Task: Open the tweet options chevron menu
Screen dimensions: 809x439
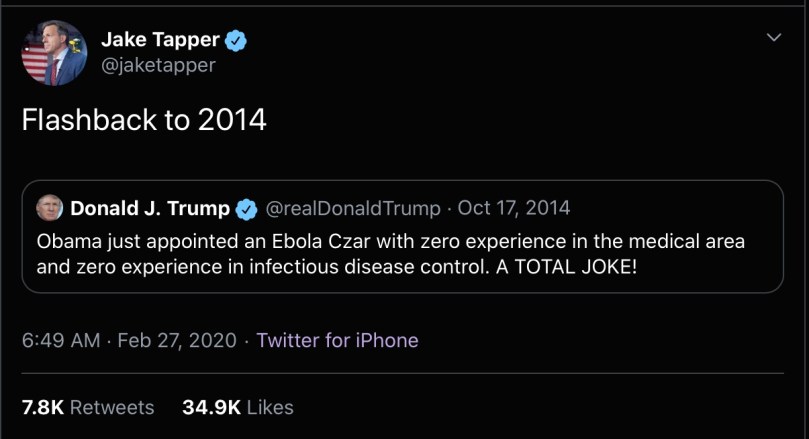Action: click(773, 38)
